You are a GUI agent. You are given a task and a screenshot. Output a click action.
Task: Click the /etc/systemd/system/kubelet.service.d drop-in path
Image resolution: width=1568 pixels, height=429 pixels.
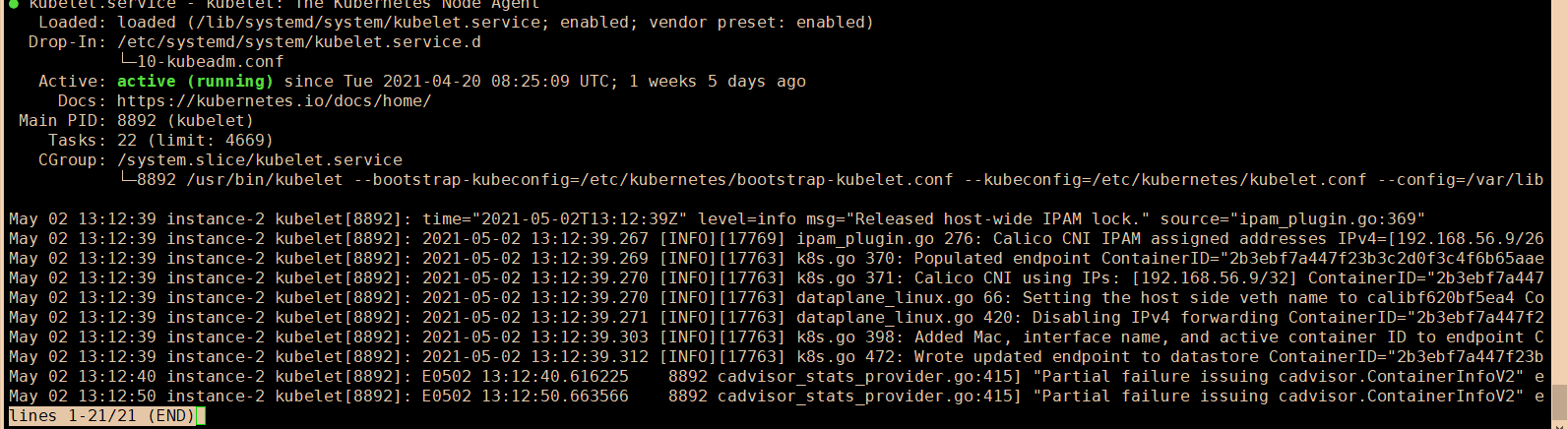298,42
